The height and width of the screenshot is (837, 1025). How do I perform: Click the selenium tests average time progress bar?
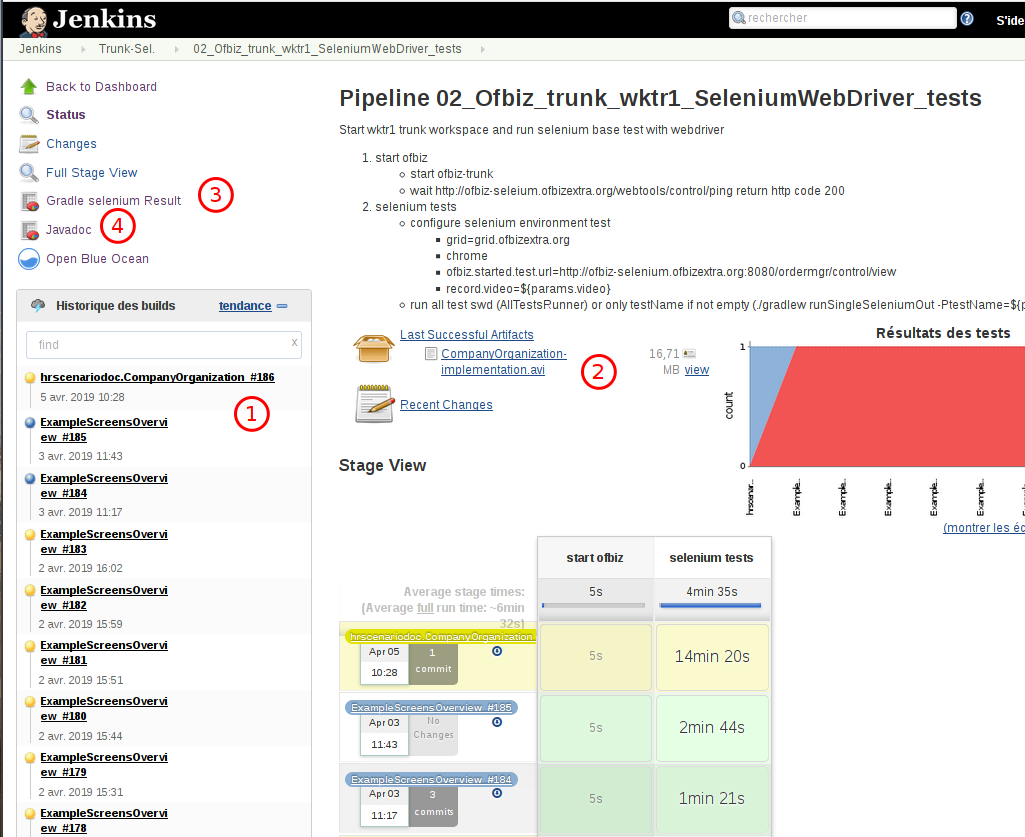(711, 606)
